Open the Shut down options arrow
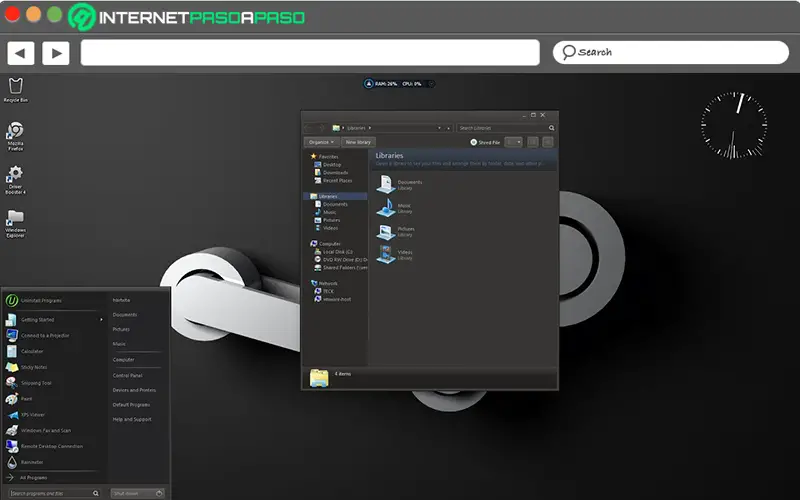 160,493
